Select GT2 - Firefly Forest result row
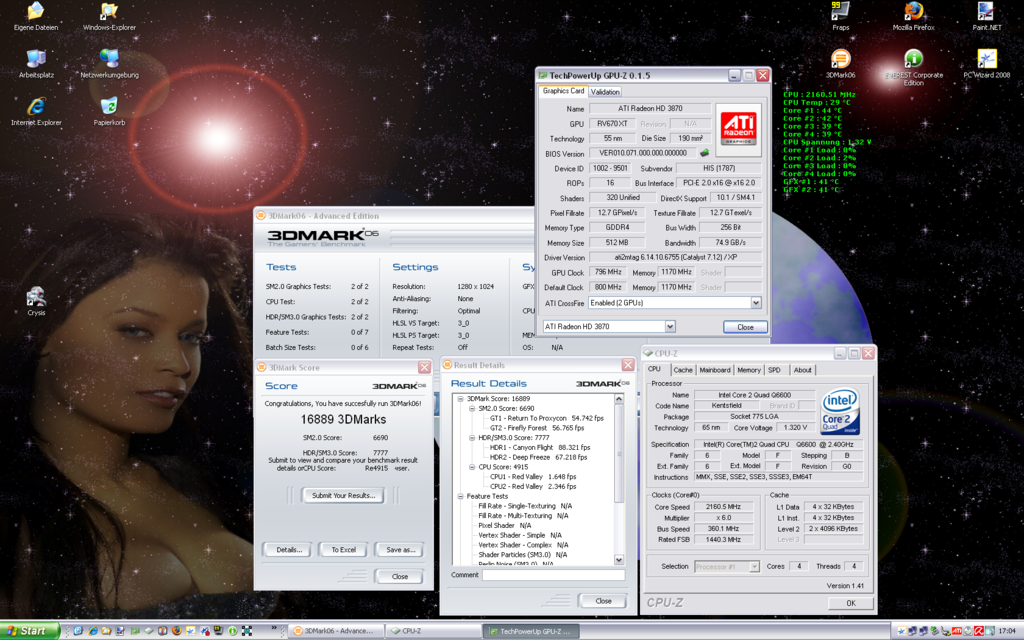The height and width of the screenshot is (640, 1024). tap(537, 428)
